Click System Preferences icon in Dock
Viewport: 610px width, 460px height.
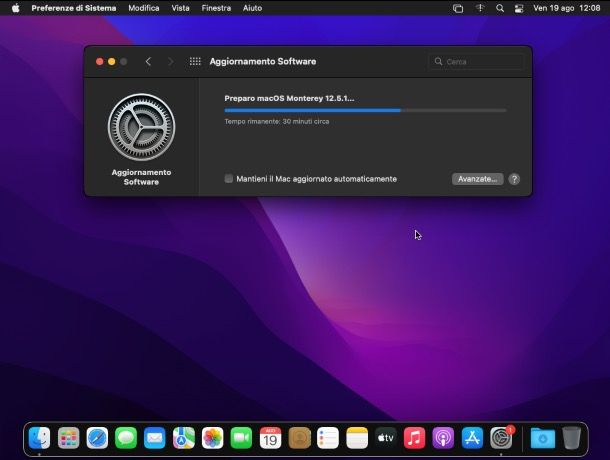(501, 438)
